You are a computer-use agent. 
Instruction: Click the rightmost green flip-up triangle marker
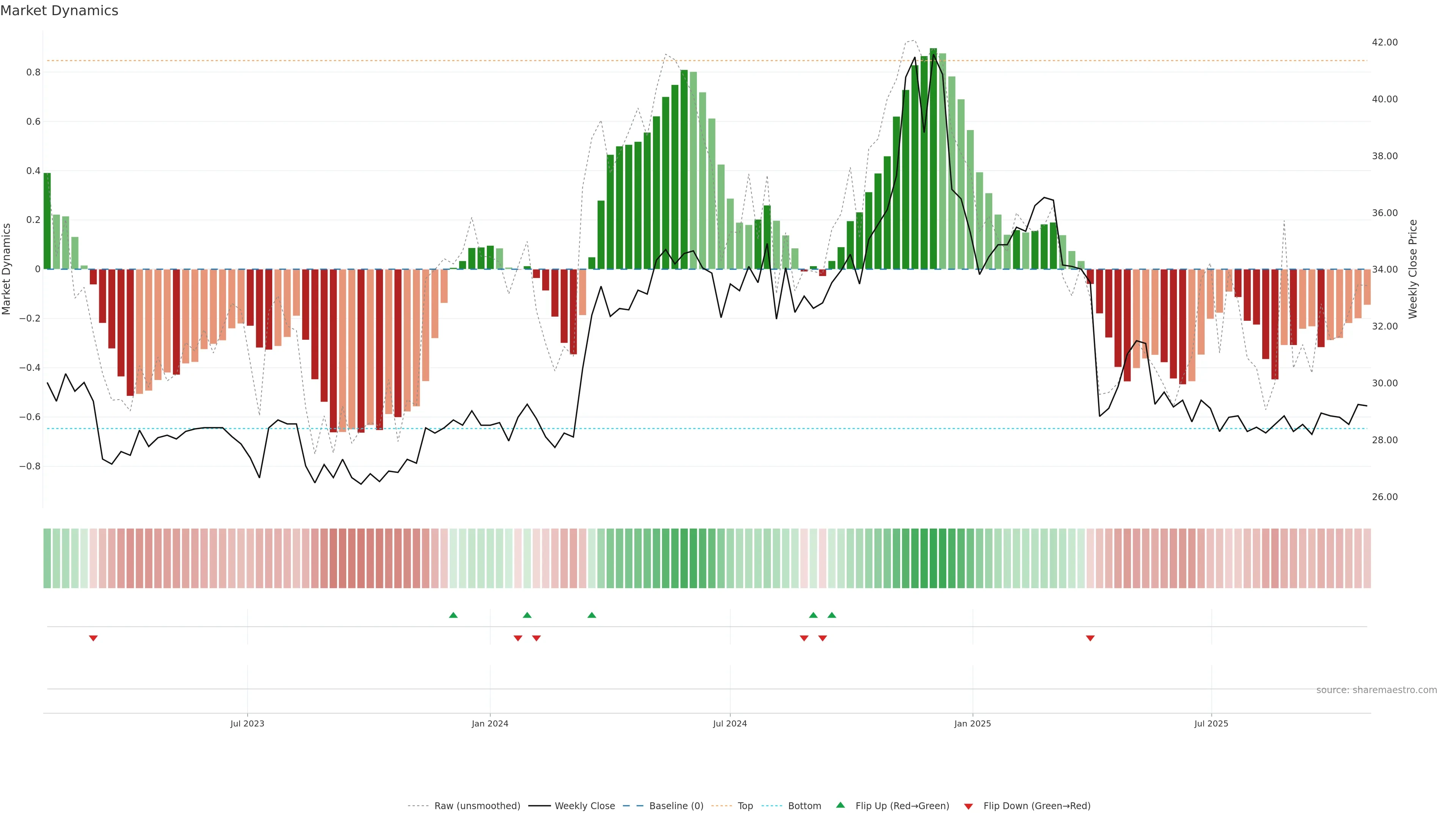click(x=832, y=615)
